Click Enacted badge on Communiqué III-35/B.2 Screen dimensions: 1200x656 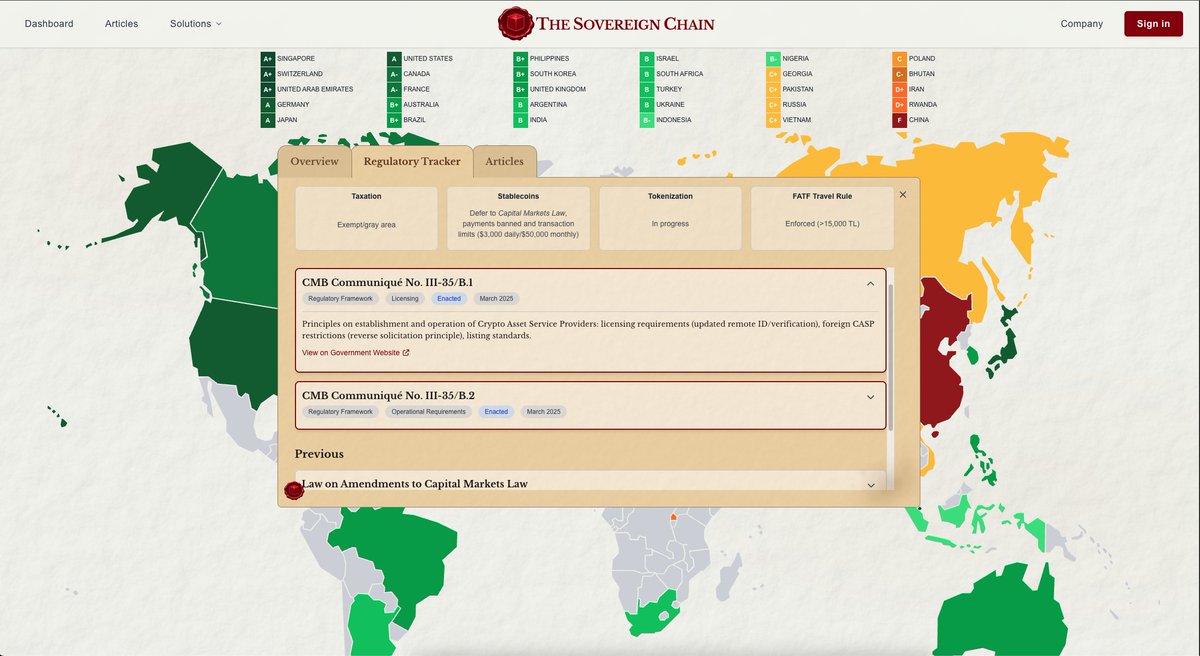click(496, 412)
